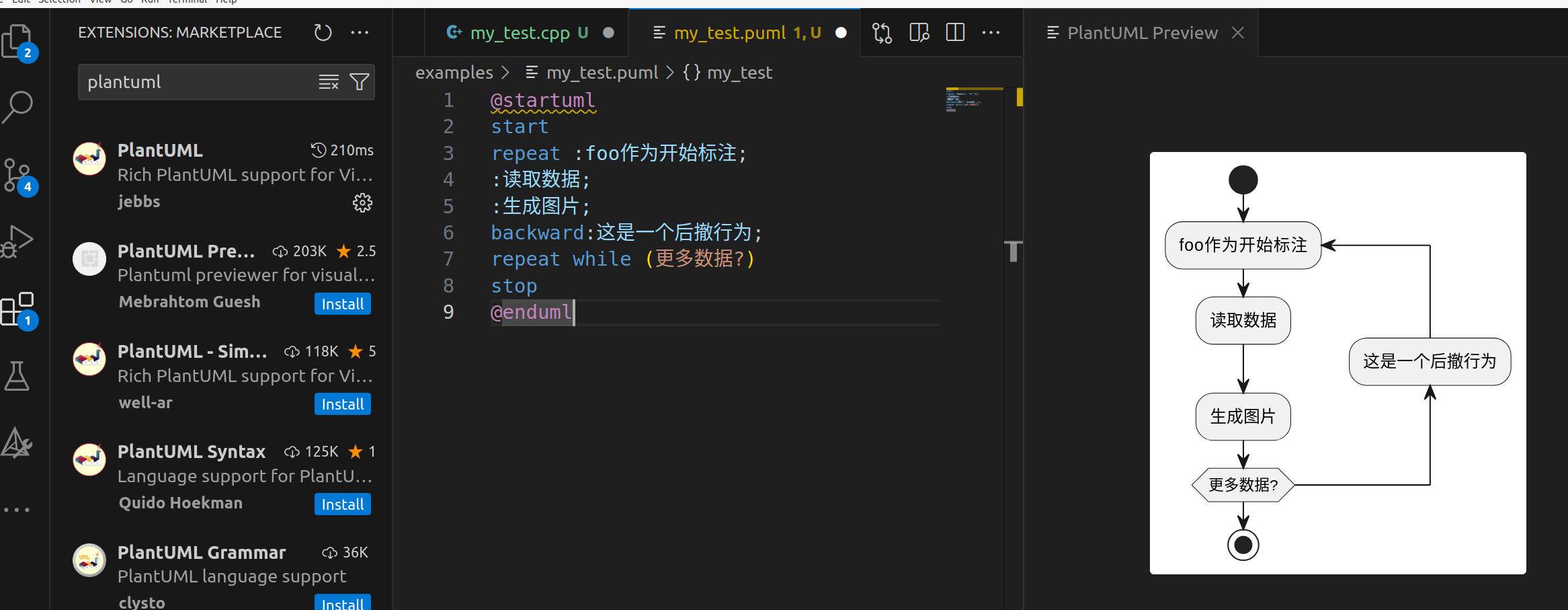
Task: Click my_test symbol in breadcrumb
Action: (x=739, y=73)
